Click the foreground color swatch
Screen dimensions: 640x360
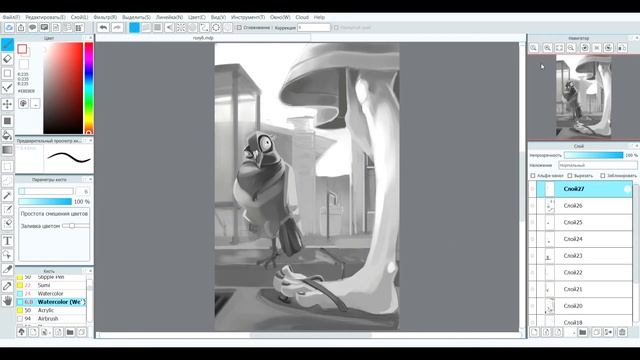pos(22,49)
